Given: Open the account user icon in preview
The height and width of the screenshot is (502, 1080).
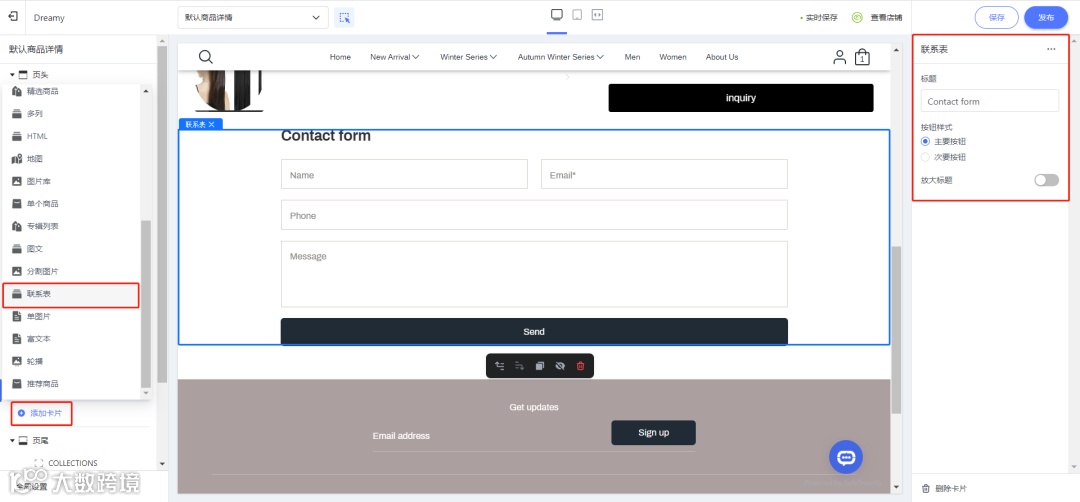Looking at the screenshot, I should pyautogui.click(x=839, y=57).
